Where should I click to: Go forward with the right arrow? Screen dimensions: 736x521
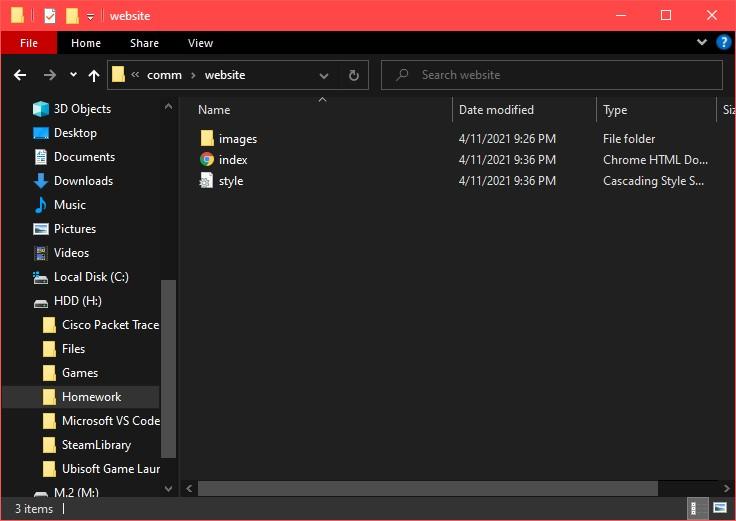point(49,75)
